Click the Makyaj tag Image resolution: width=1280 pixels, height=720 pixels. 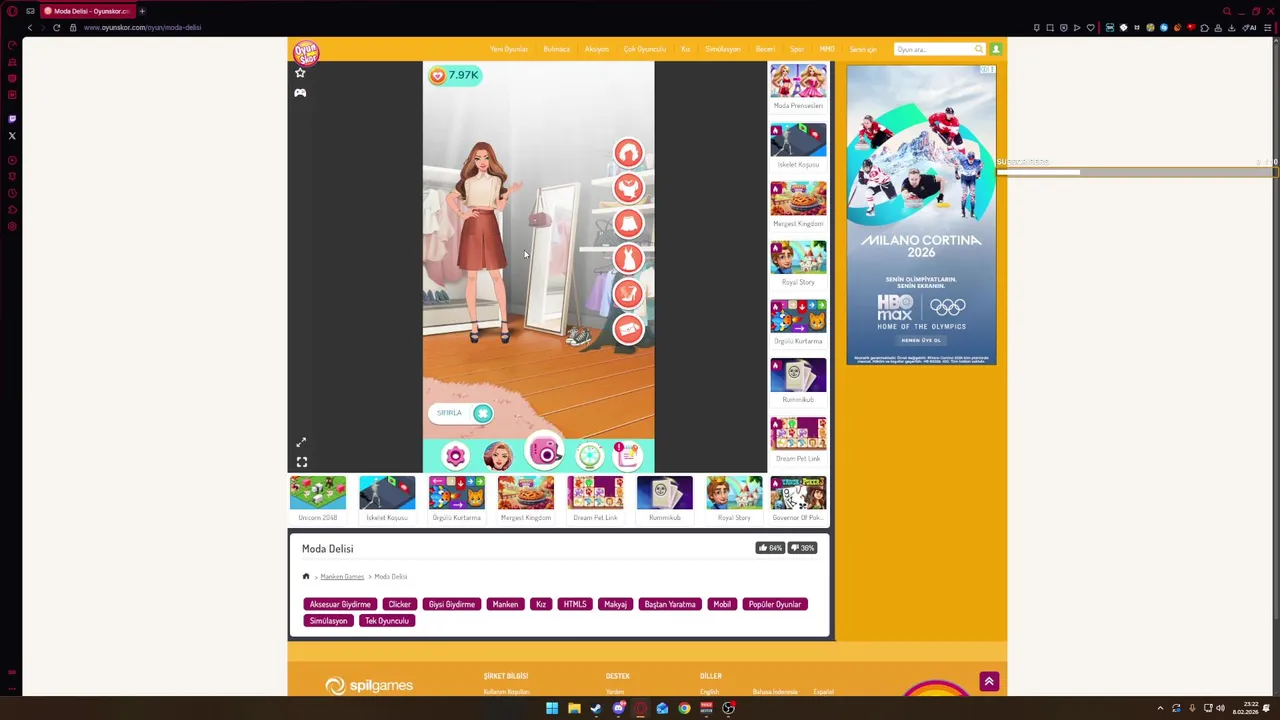click(615, 604)
